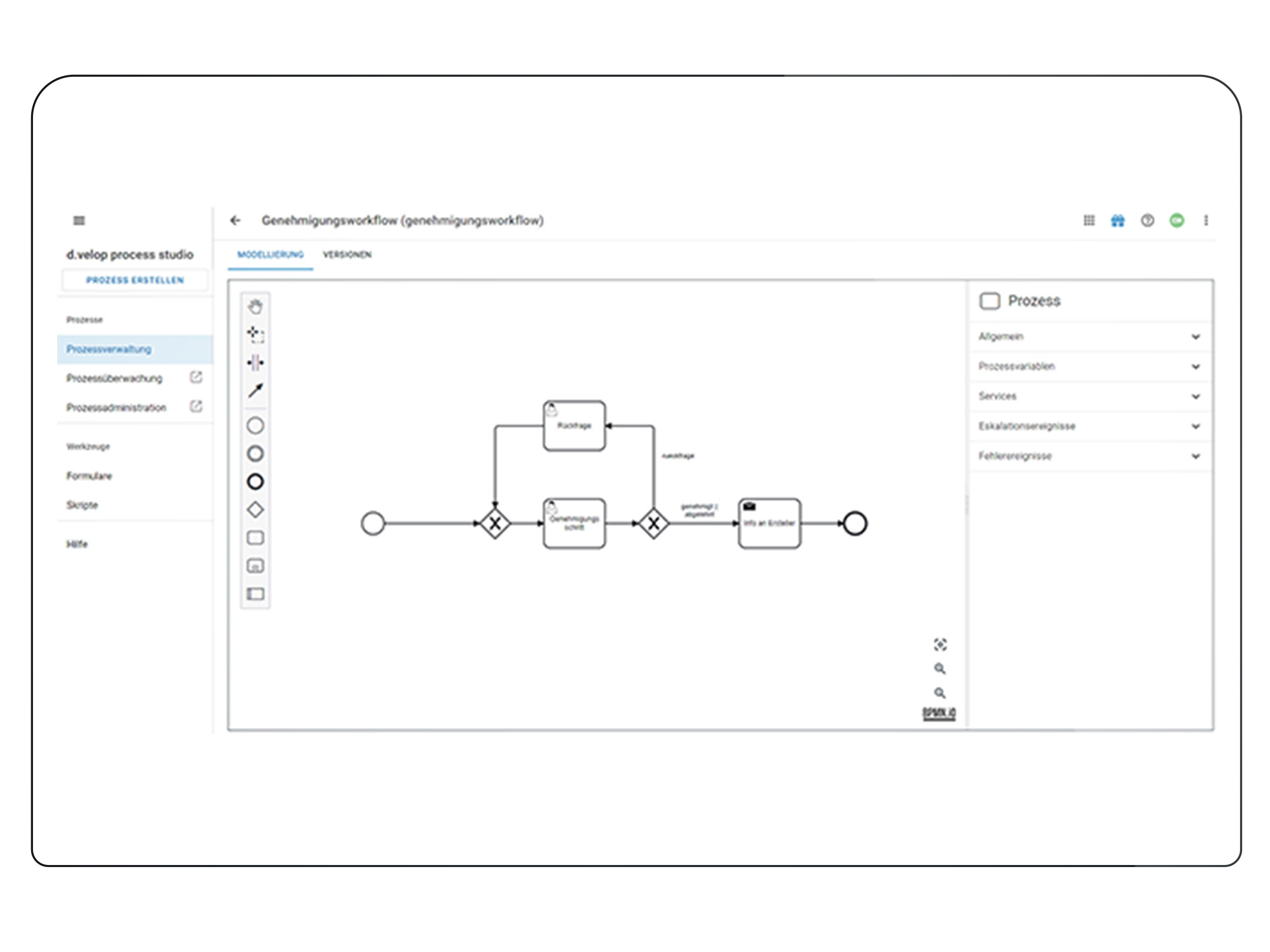Expand the Fehlerereignisse section

(1091, 456)
